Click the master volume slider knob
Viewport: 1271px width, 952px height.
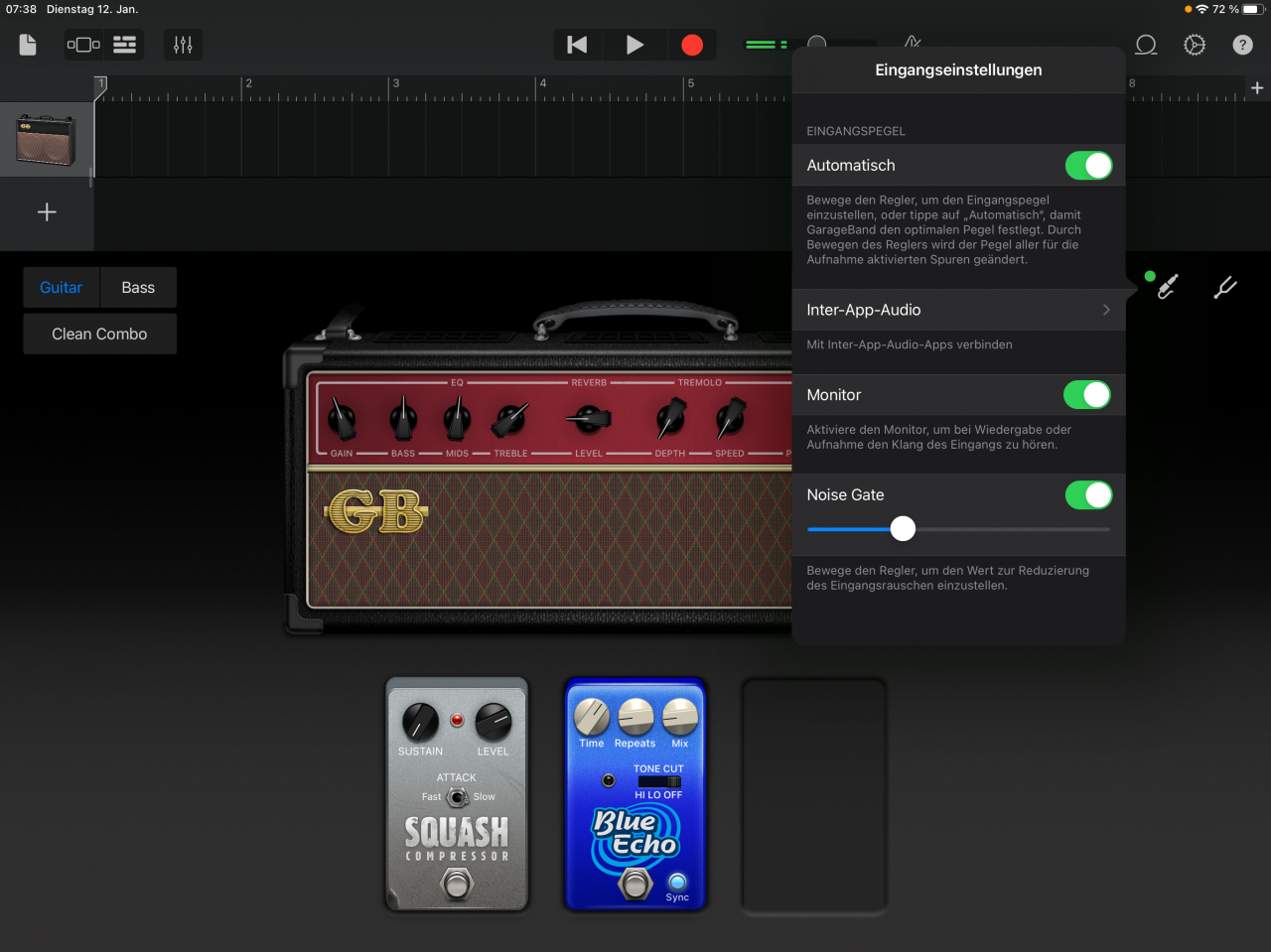(x=817, y=44)
